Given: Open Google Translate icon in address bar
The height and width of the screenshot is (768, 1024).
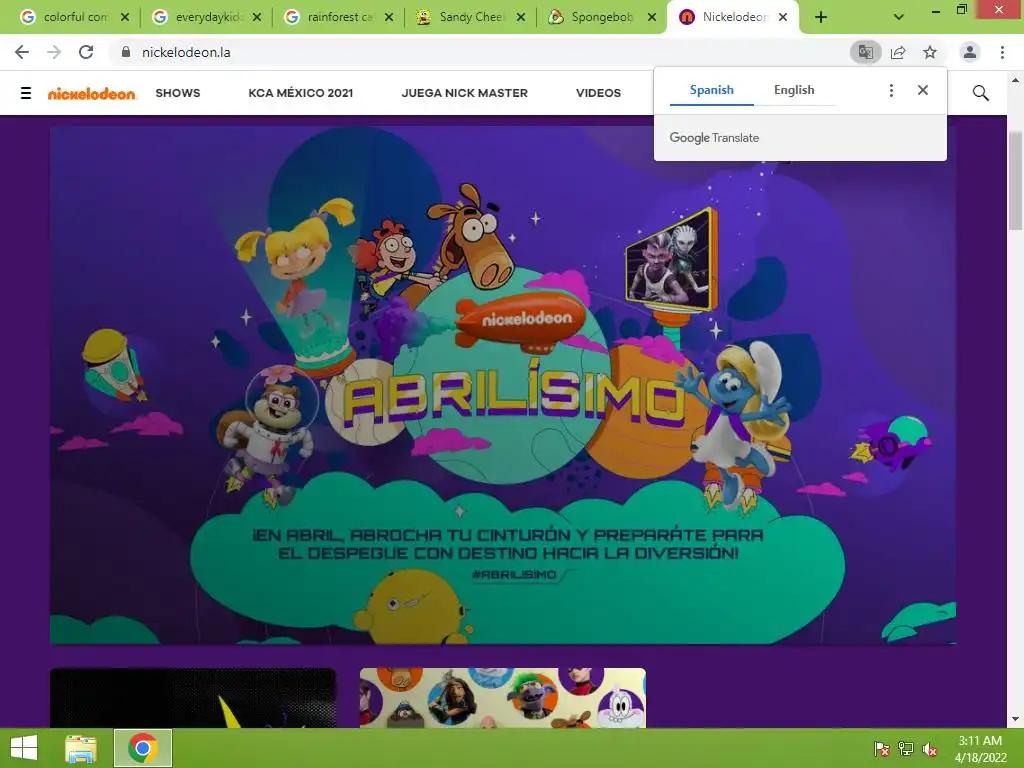Looking at the screenshot, I should pyautogui.click(x=865, y=52).
